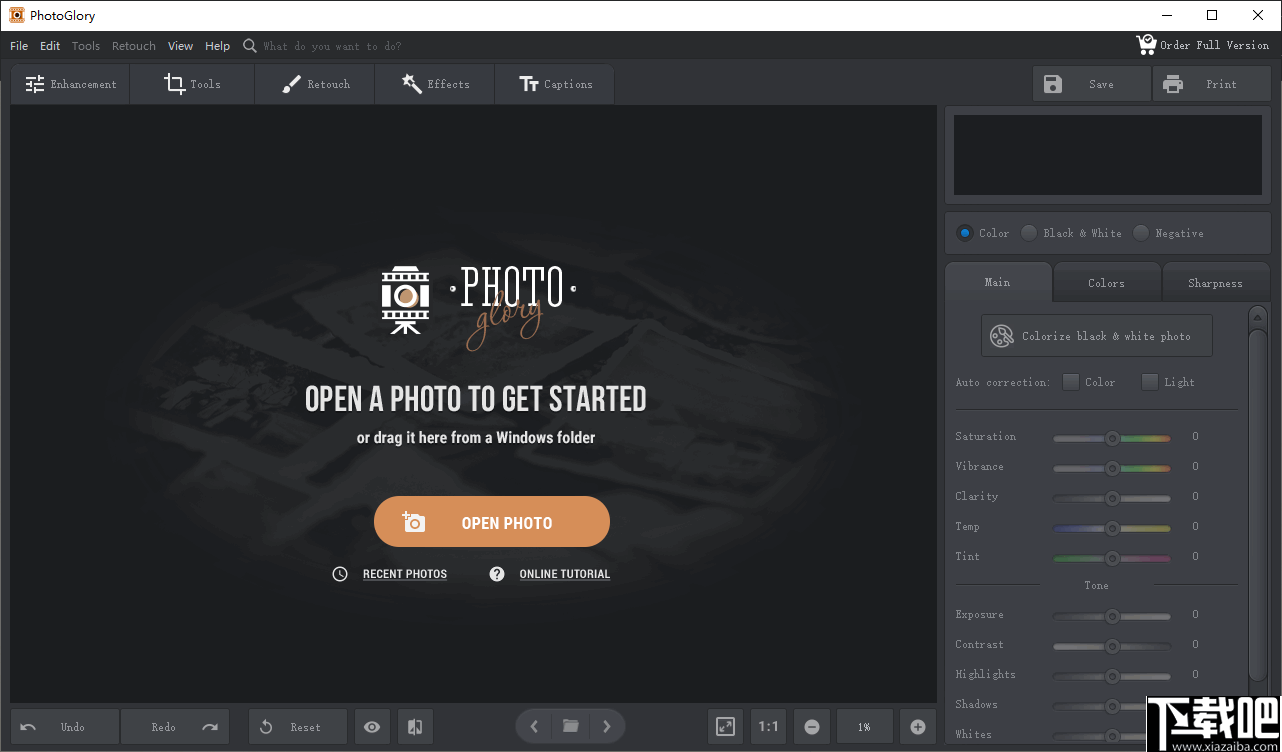Open the ONLINE TUTORIAL link

[x=565, y=574]
